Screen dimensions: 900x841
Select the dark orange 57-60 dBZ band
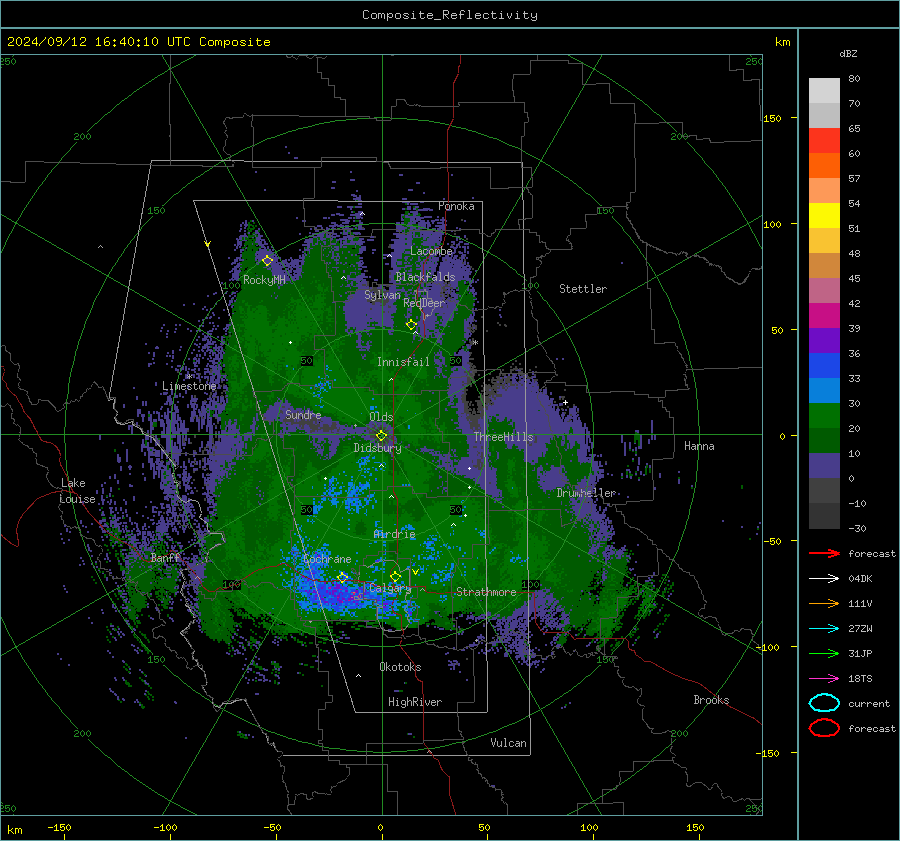pyautogui.click(x=824, y=166)
